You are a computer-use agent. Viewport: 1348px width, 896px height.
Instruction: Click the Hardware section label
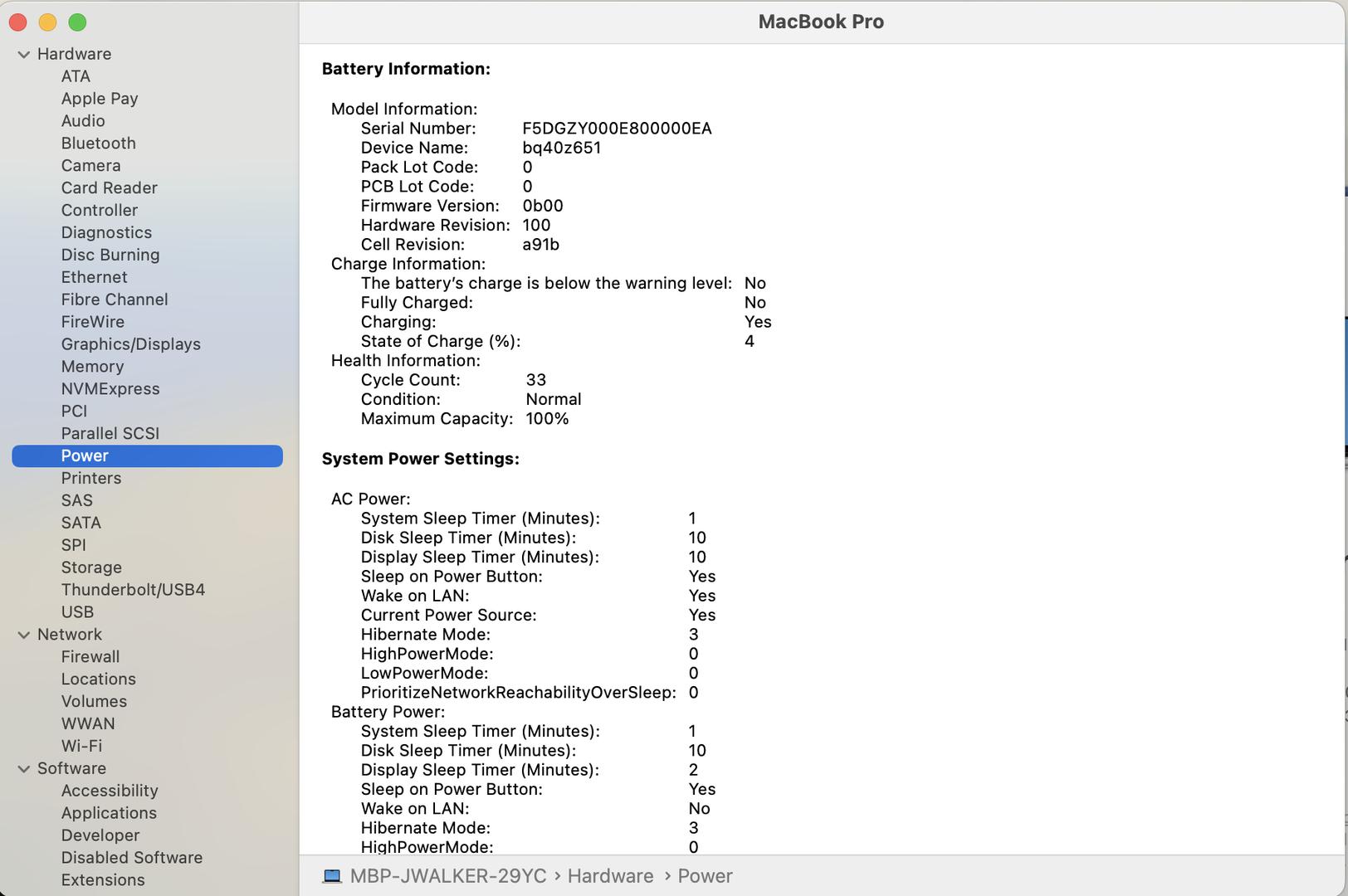pyautogui.click(x=74, y=55)
